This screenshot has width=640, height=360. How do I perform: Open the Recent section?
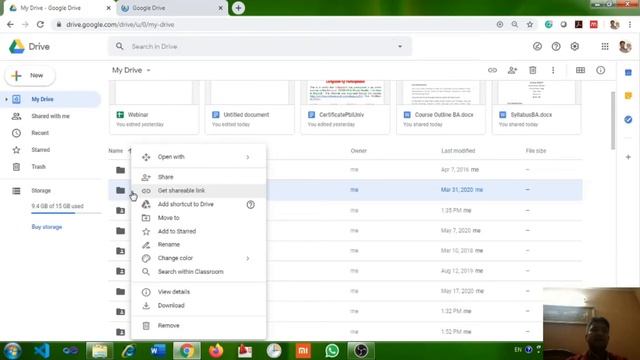pyautogui.click(x=51, y=133)
